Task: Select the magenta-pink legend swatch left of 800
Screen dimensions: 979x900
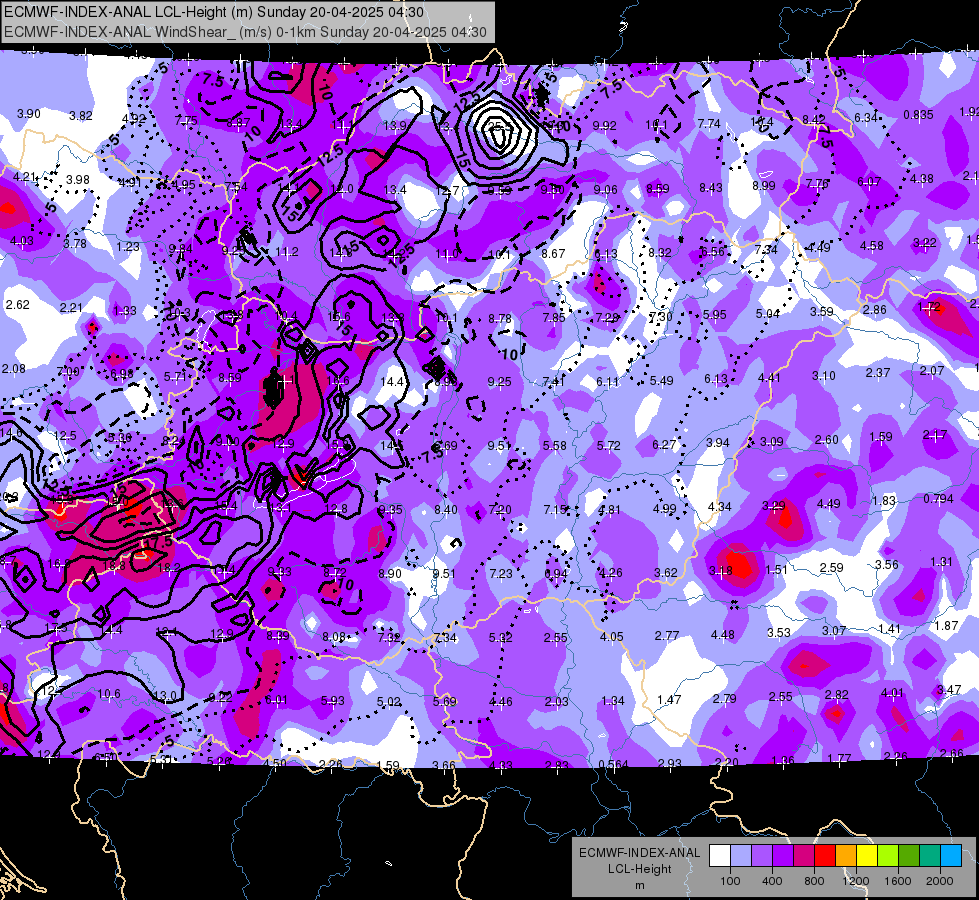Action: pyautogui.click(x=804, y=856)
